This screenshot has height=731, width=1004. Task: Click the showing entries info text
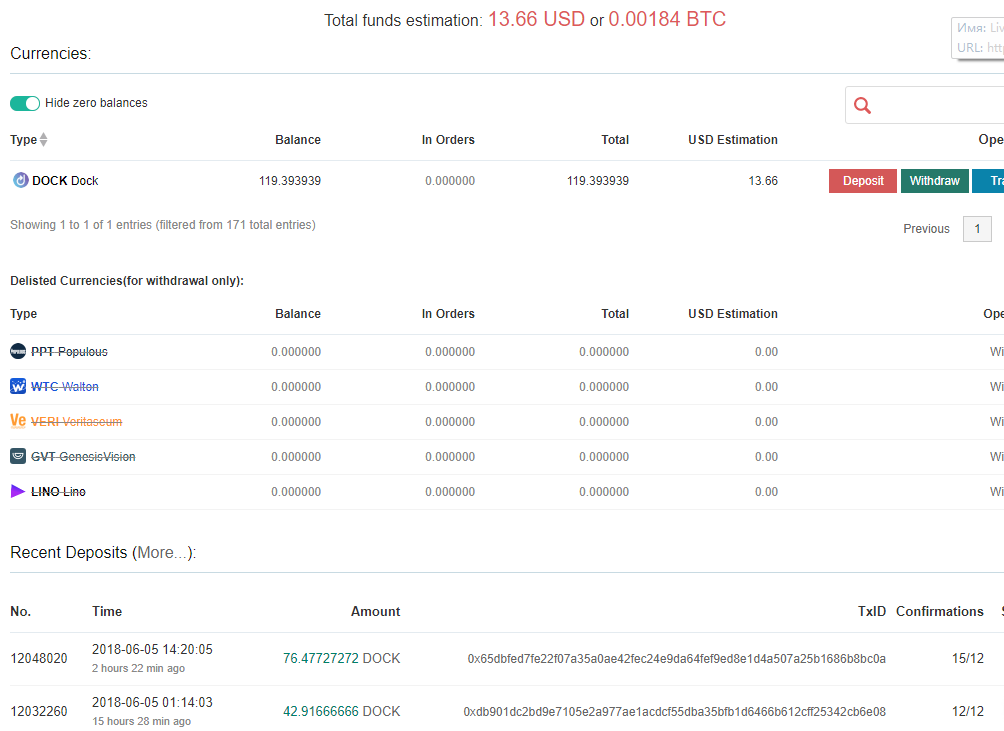coord(163,225)
